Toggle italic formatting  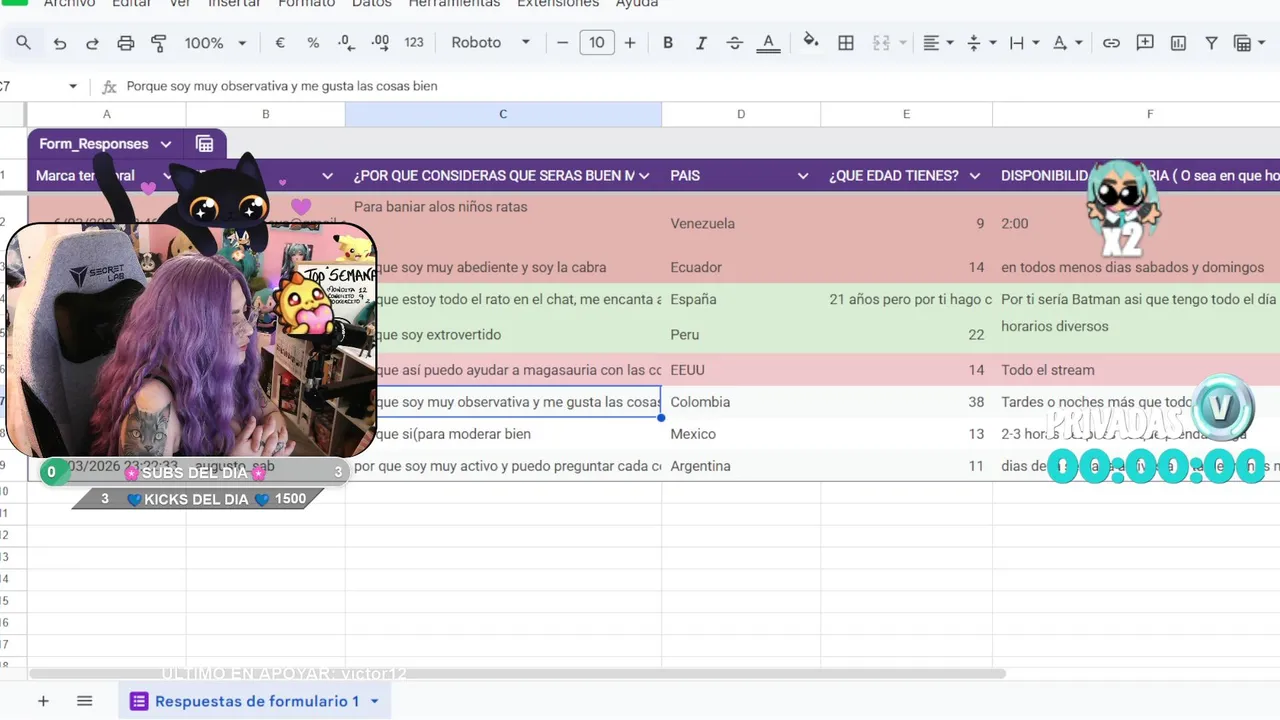coord(701,43)
